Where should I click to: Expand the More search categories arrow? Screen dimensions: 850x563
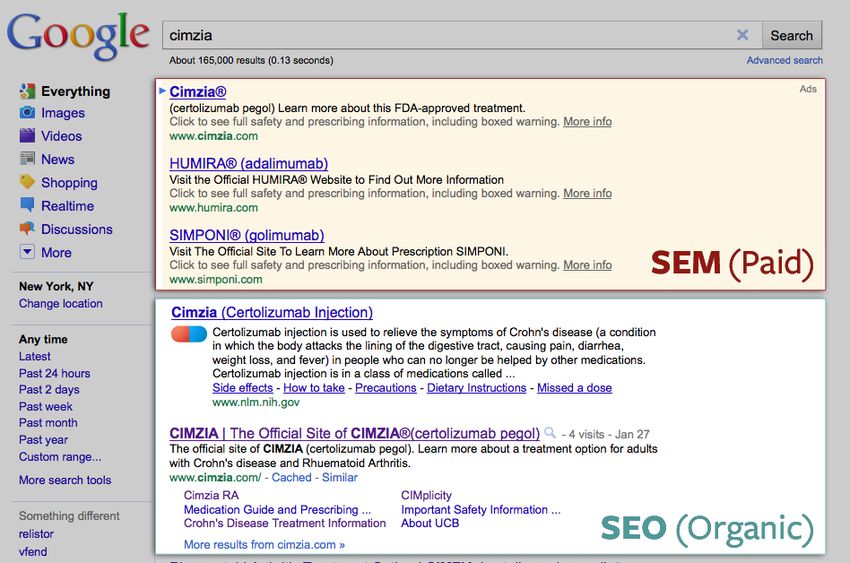27,252
